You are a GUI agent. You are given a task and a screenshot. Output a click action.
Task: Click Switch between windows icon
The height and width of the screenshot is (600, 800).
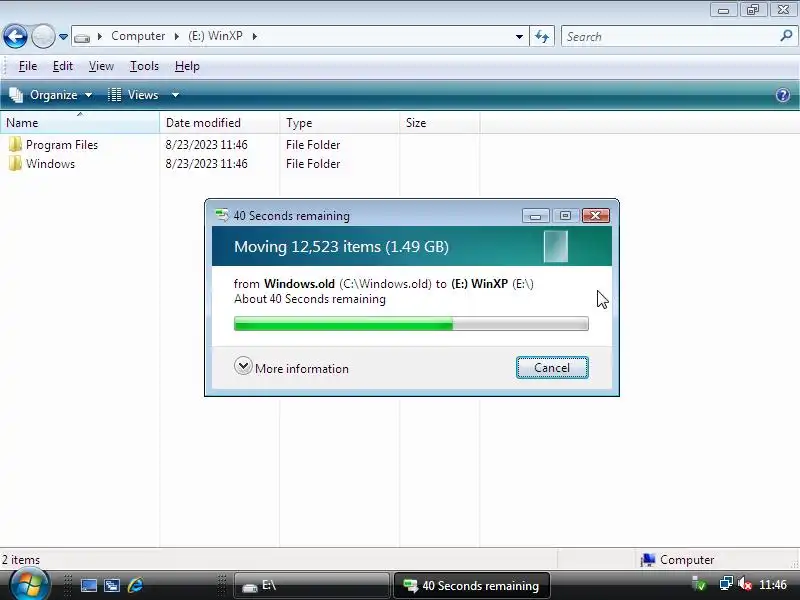(x=112, y=585)
